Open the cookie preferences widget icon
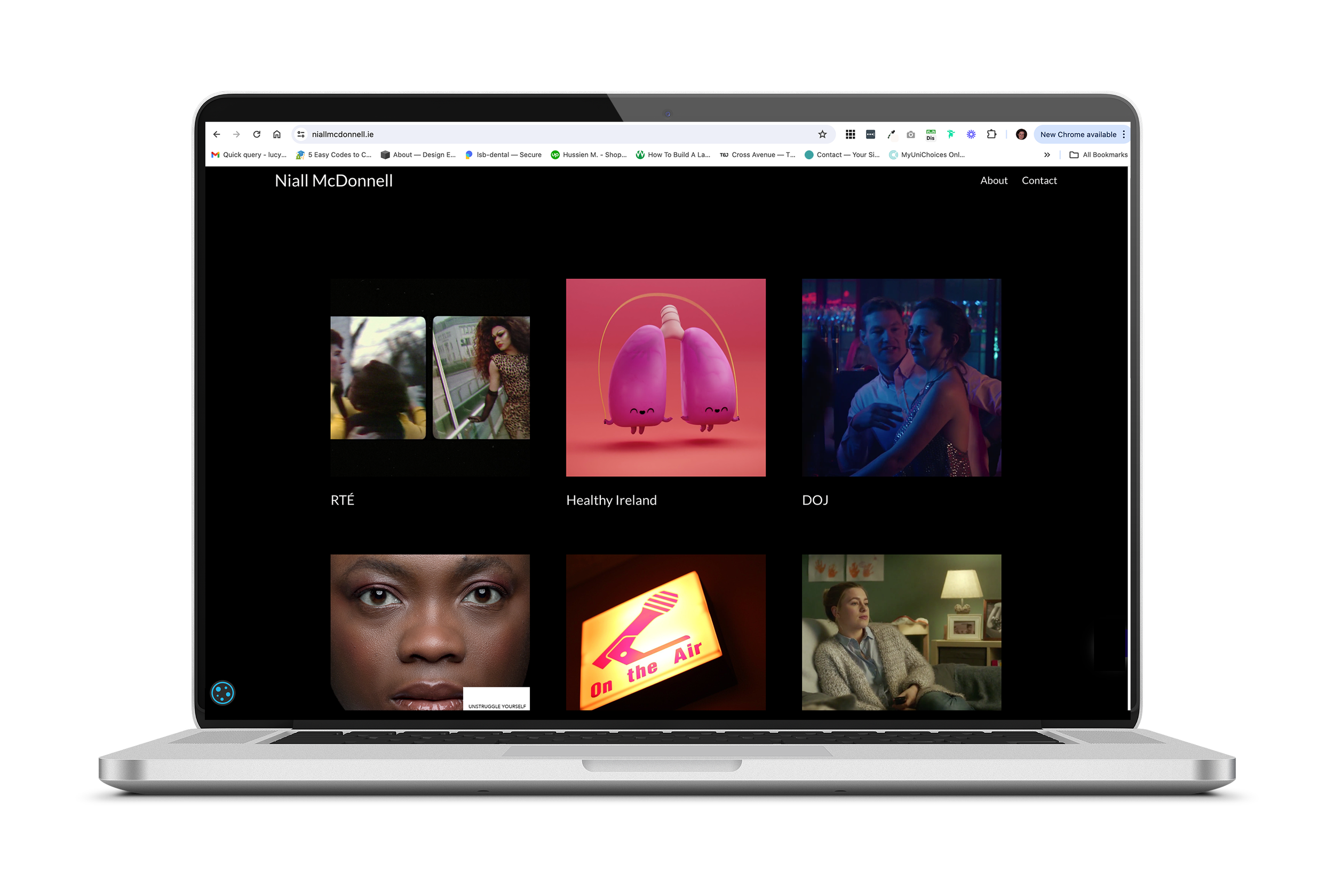 click(x=223, y=693)
